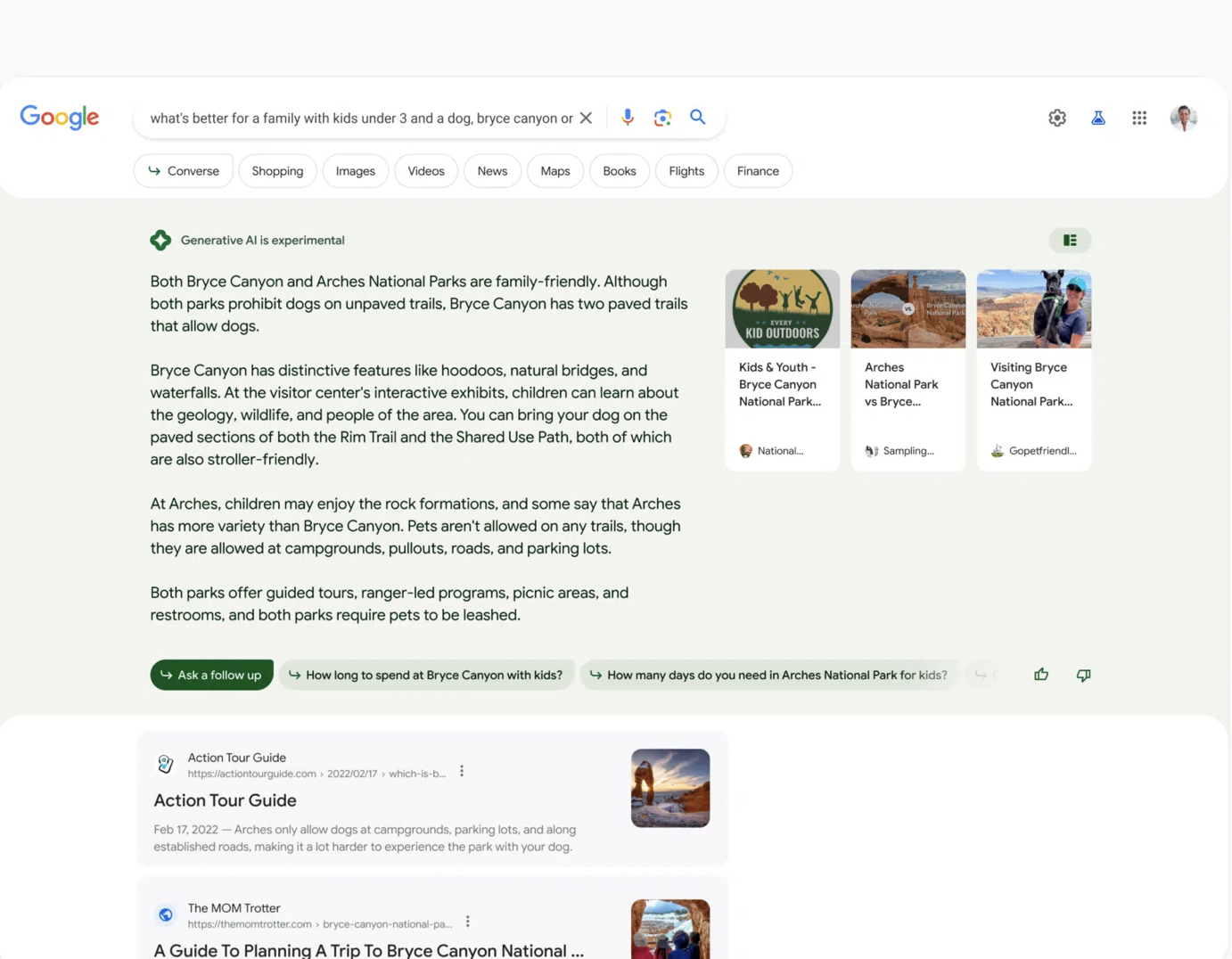Click the 'Gopetfriendl...' source label
Viewport: 1232px width, 959px height.
tap(1042, 451)
